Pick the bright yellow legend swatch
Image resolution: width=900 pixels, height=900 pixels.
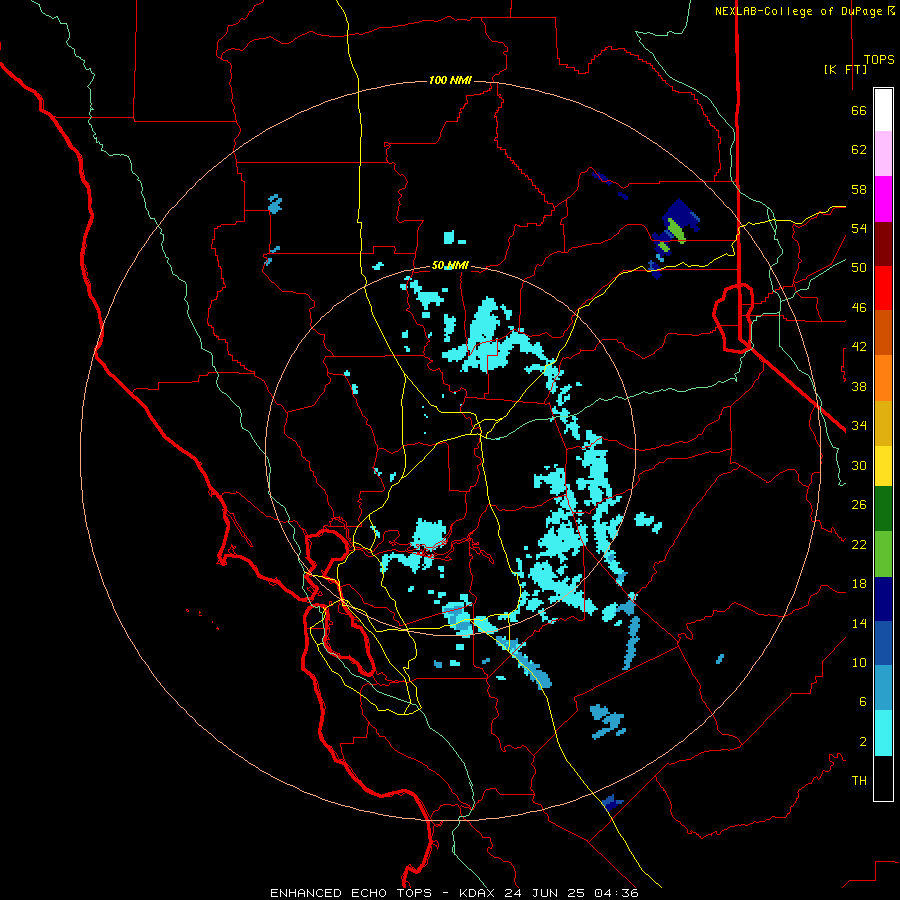tap(883, 466)
